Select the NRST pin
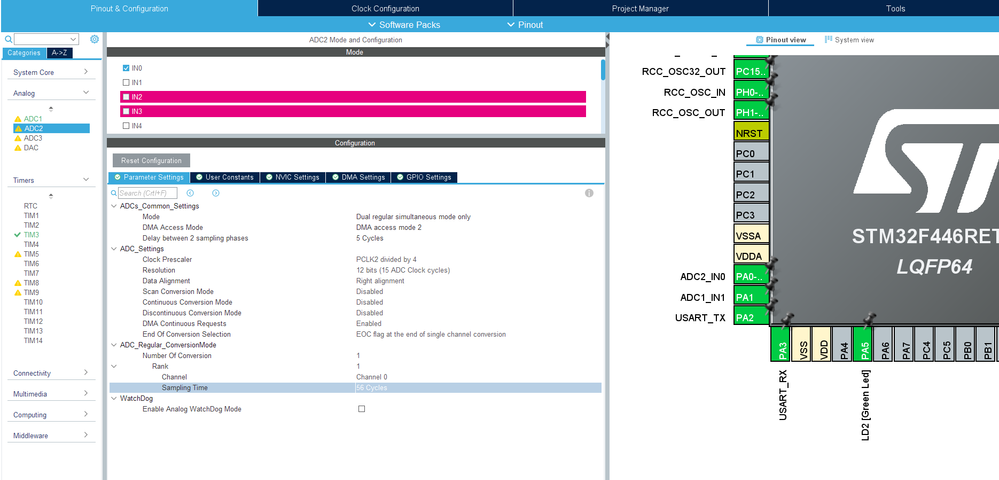999x480 pixels. click(x=751, y=133)
